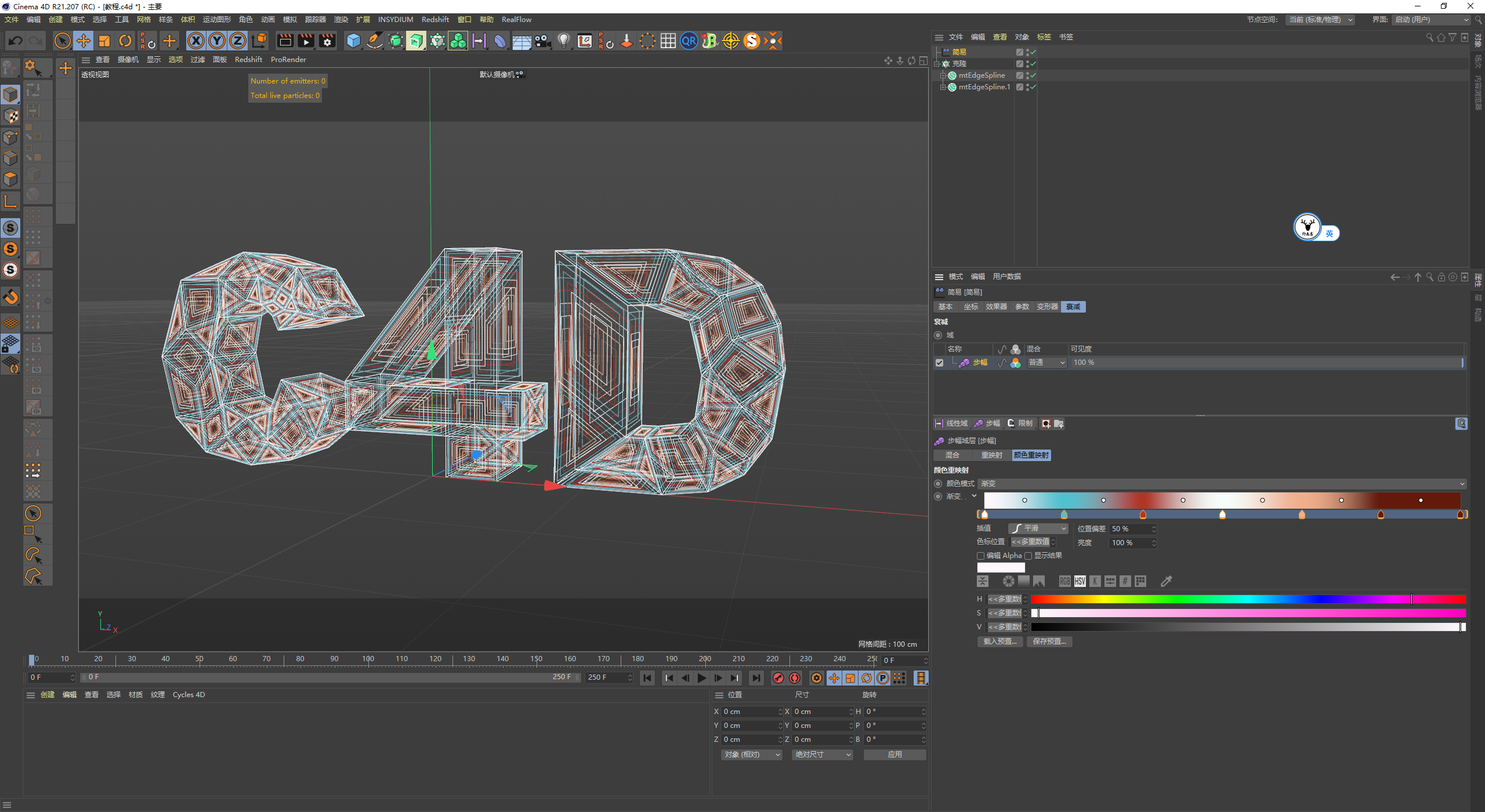This screenshot has width=1485, height=812.
Task: Open the 对象 (相对) dropdown
Action: tap(752, 755)
